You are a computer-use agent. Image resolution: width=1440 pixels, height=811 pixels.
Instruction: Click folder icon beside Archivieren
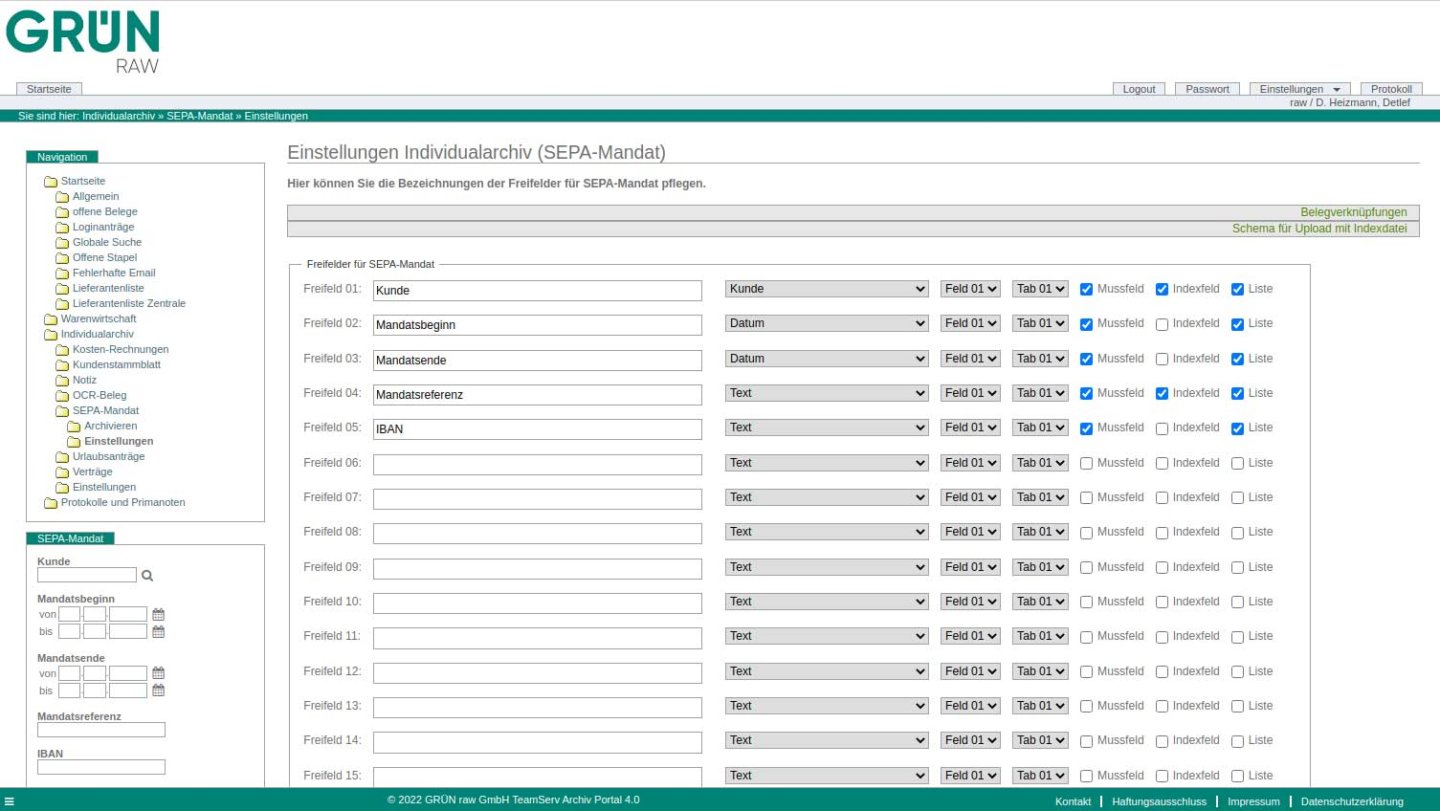pos(73,427)
